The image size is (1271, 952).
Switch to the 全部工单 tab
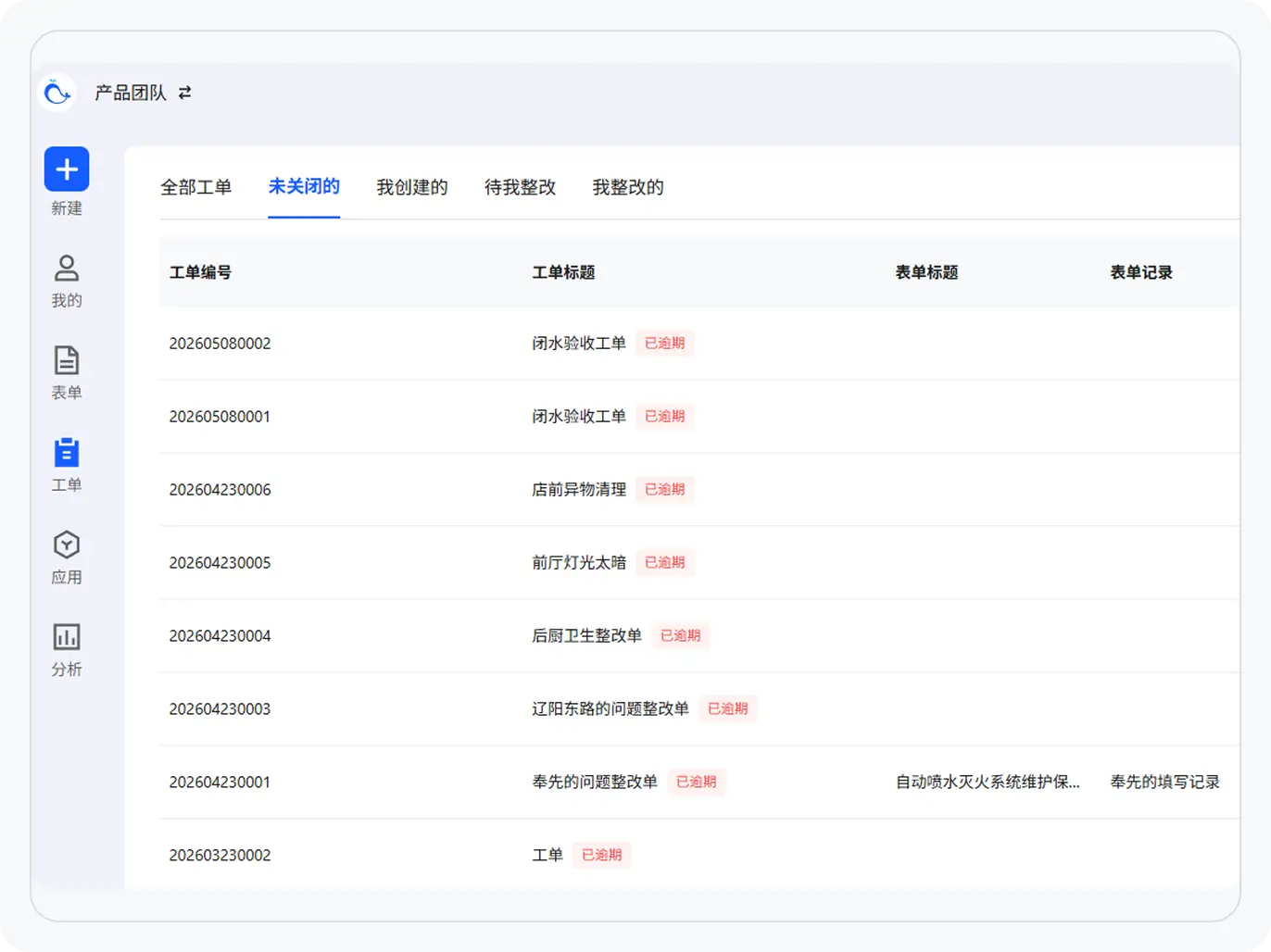(196, 187)
